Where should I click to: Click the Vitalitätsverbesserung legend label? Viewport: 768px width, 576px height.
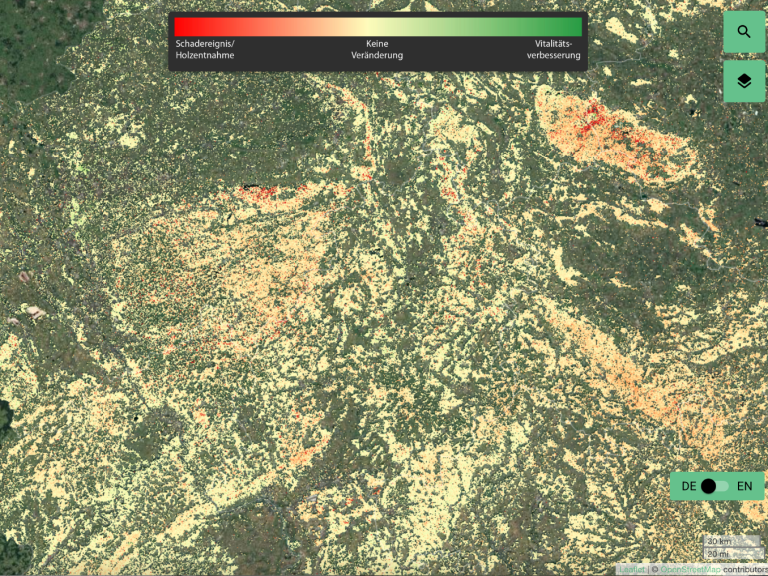click(x=553, y=50)
